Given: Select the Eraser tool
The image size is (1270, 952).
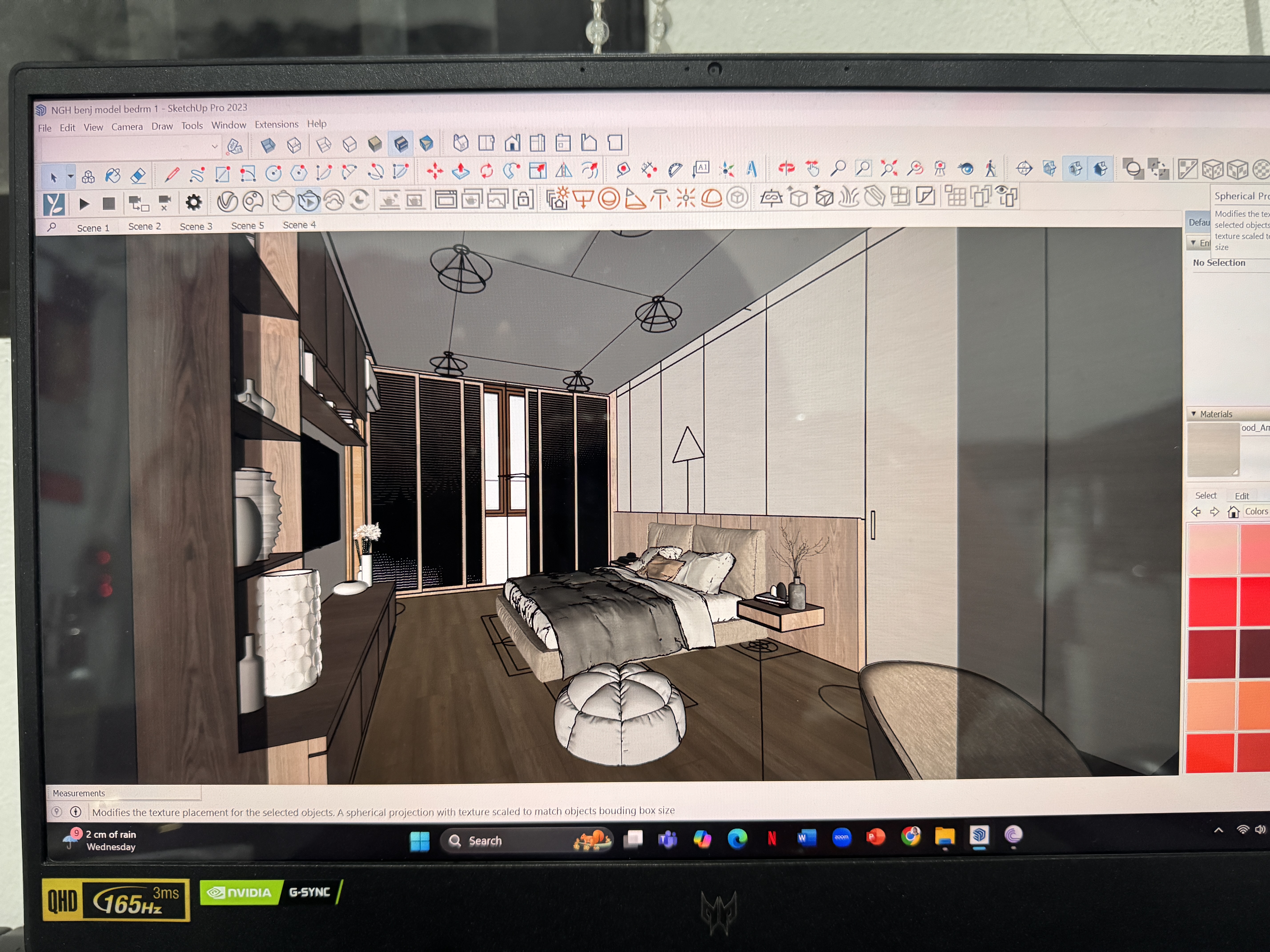Looking at the screenshot, I should point(138,175).
